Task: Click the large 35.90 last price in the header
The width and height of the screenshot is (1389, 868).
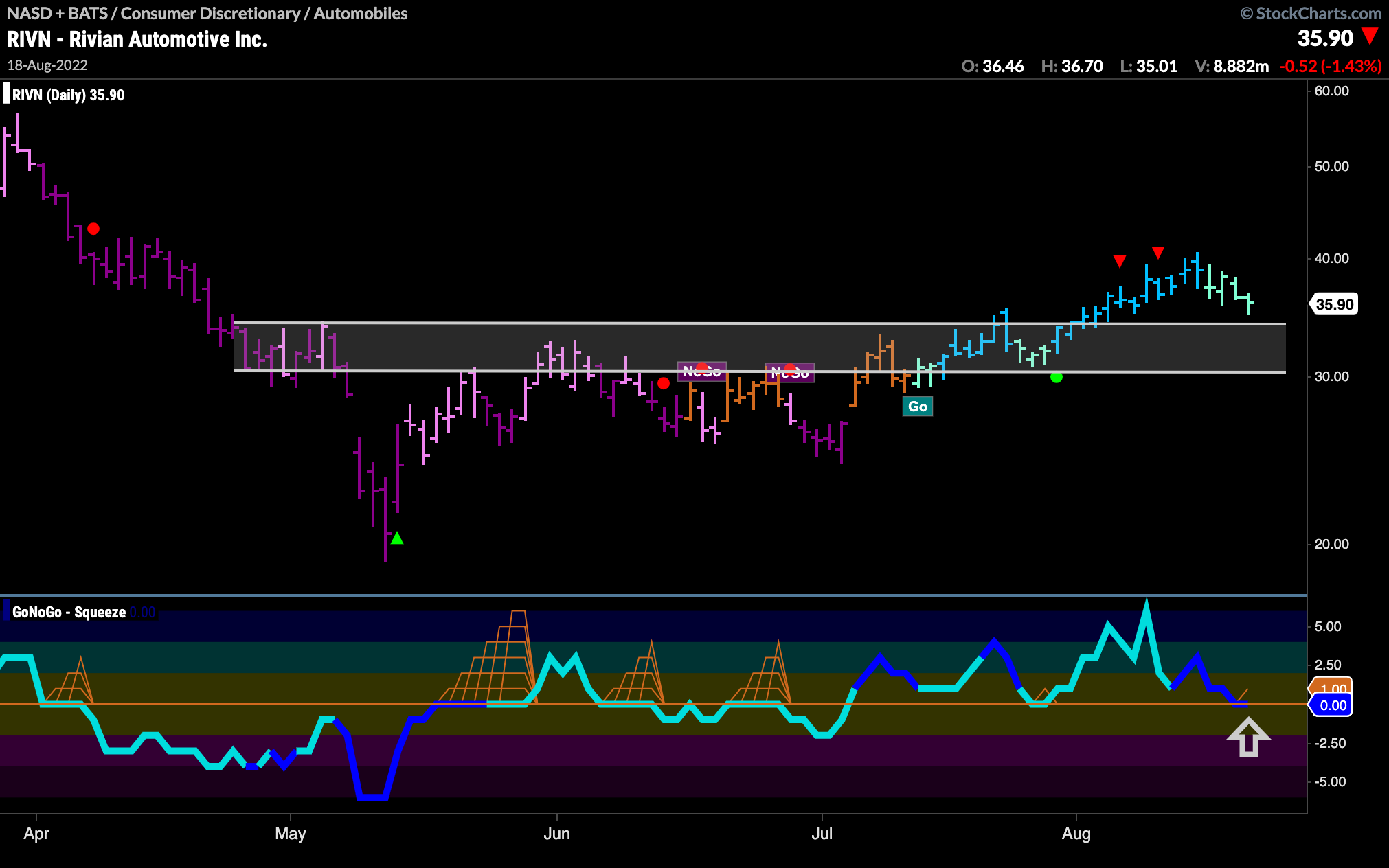Action: (1325, 38)
